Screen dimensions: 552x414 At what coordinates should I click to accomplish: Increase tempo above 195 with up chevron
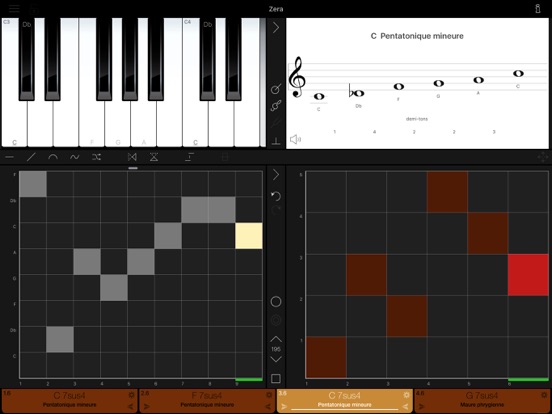point(276,339)
